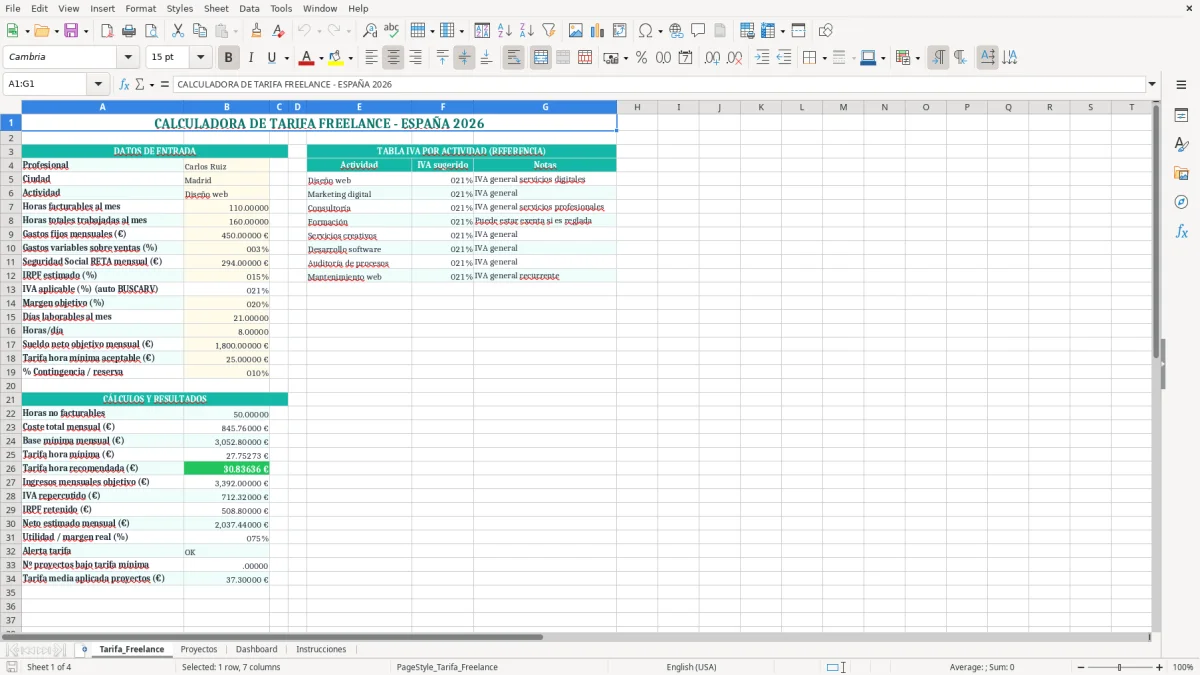Click the formula input line
Viewport: 1200px width, 675px height.
[658, 84]
